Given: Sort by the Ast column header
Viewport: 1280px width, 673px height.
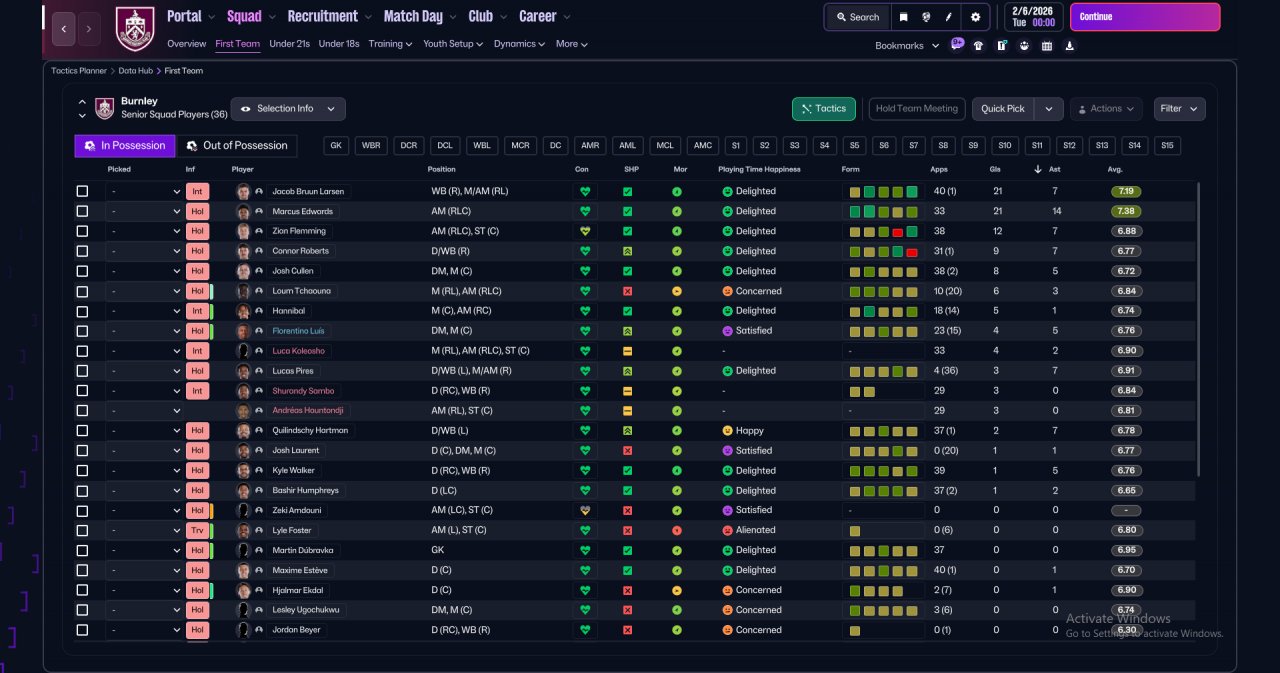Looking at the screenshot, I should [1055, 170].
